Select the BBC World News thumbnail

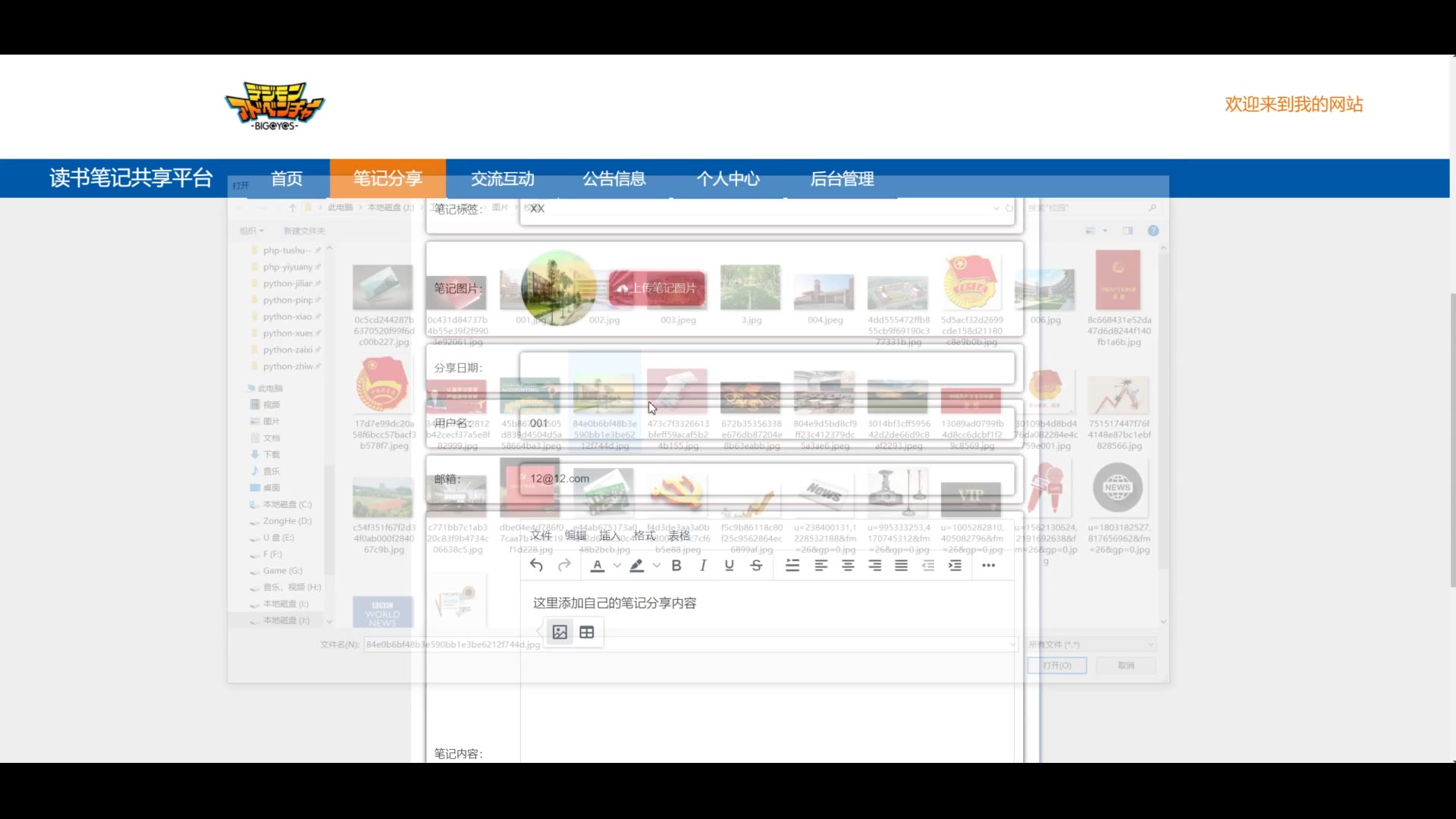[383, 611]
